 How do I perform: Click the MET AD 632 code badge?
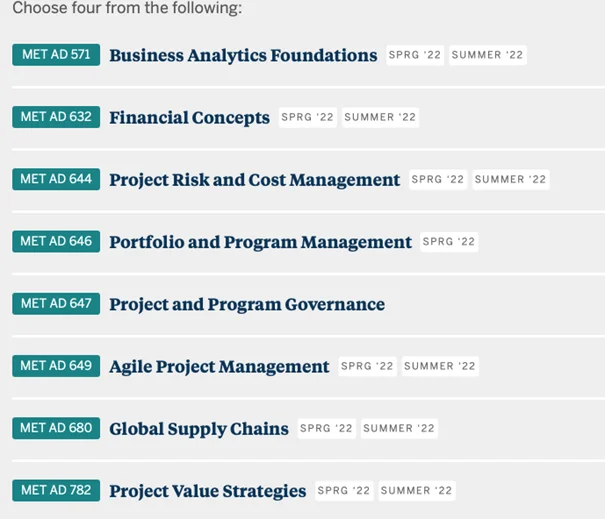coord(56,117)
